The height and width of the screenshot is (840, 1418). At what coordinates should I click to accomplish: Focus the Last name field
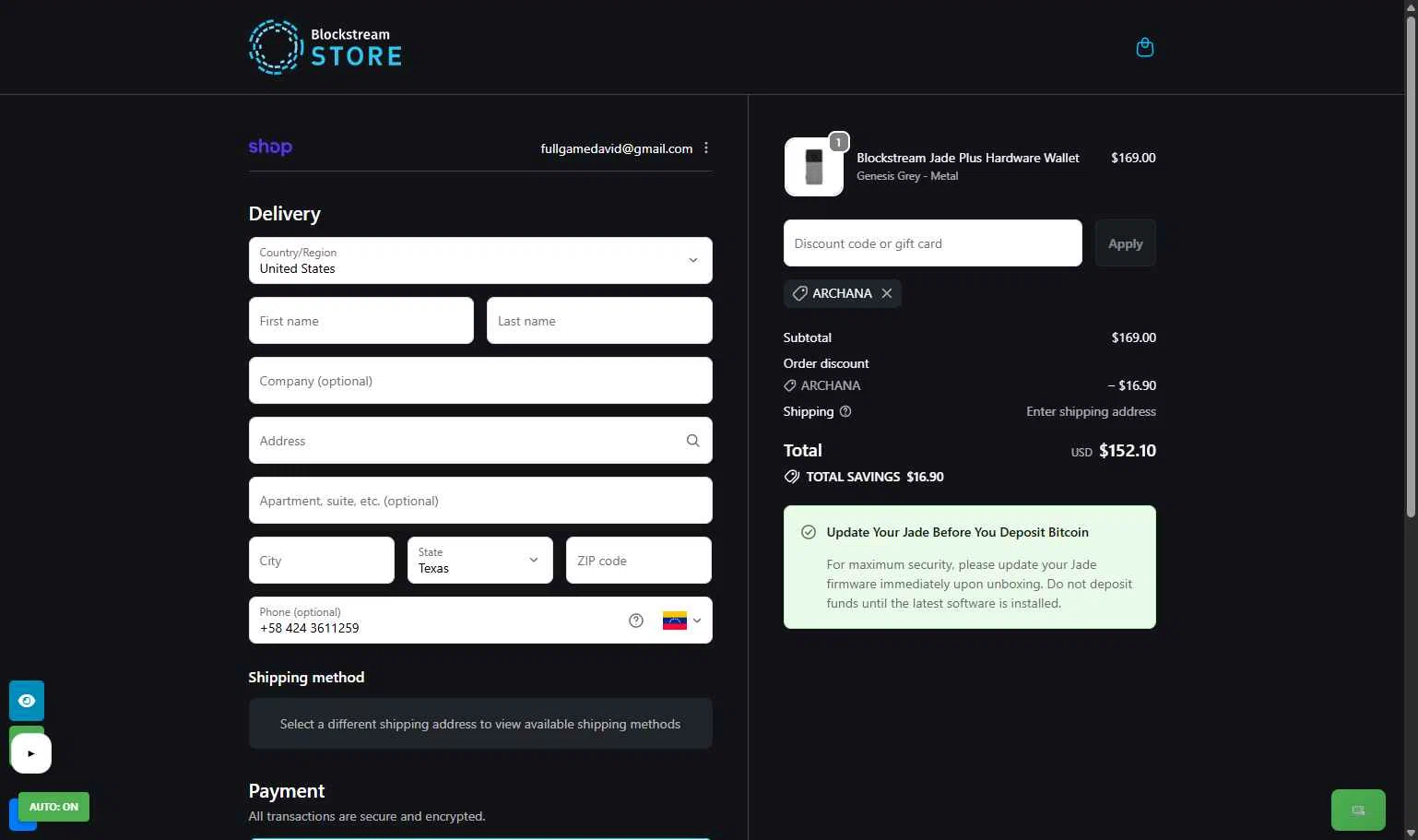[599, 321]
